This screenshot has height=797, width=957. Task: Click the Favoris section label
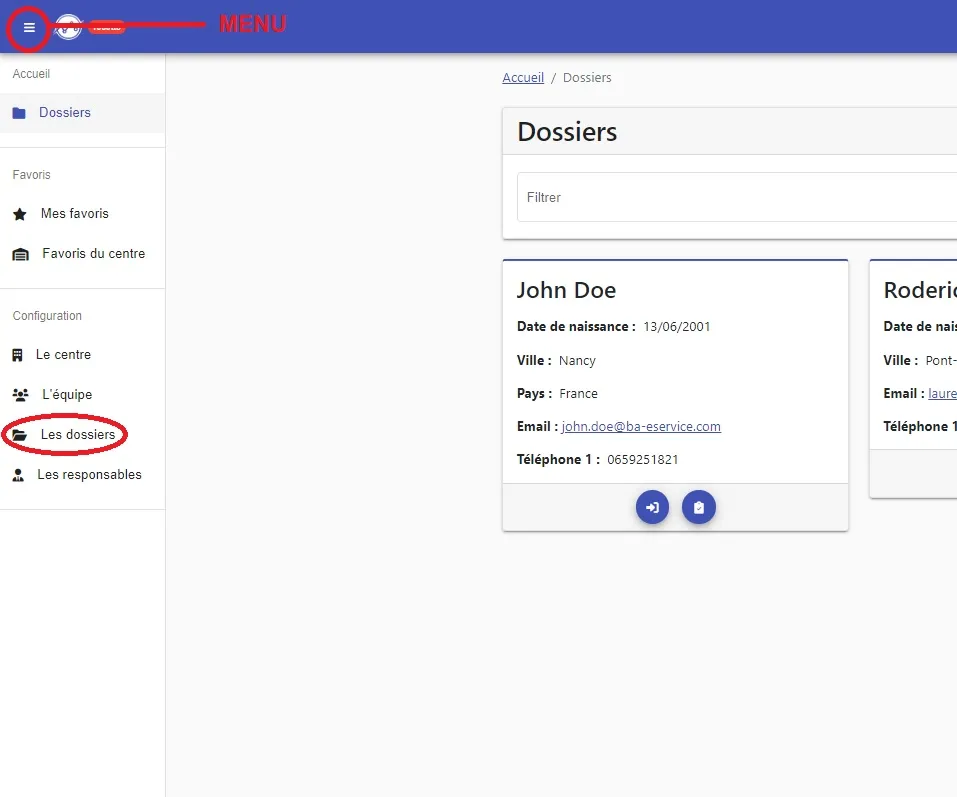point(32,175)
